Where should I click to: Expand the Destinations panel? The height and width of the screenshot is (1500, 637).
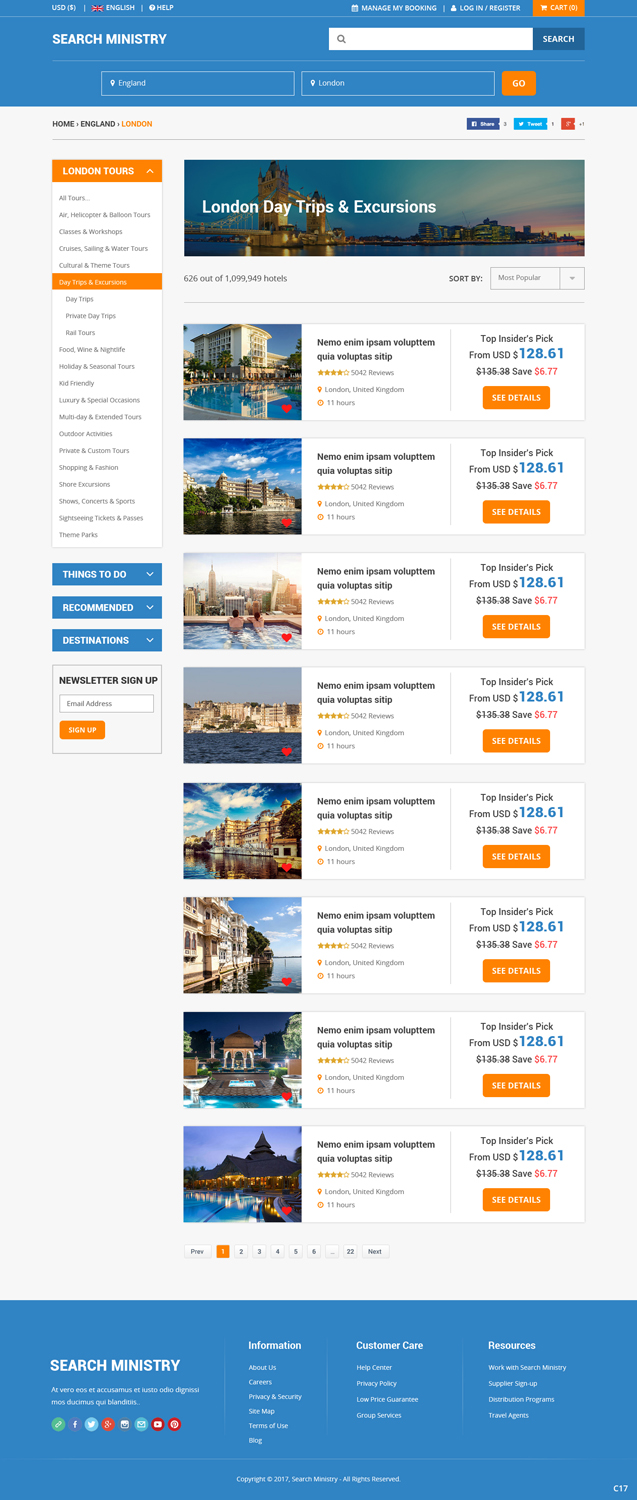pyautogui.click(x=107, y=640)
